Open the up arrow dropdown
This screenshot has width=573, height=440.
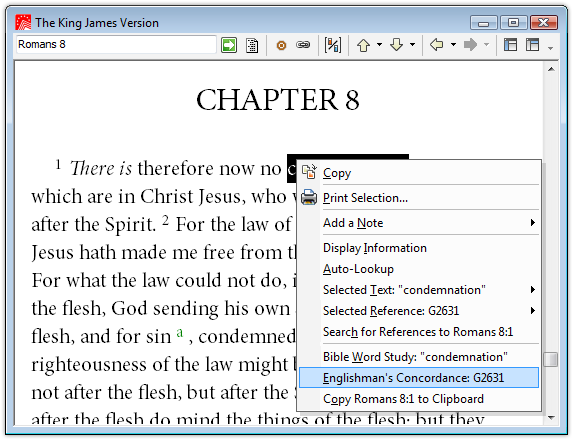(x=379, y=45)
